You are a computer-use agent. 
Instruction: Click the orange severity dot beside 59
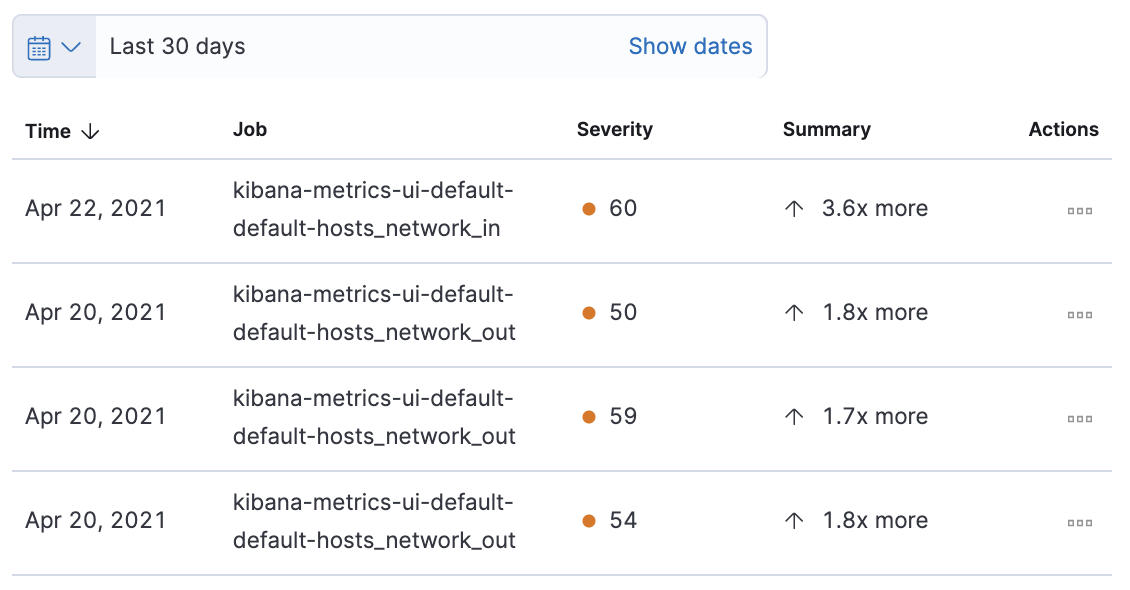coord(589,417)
